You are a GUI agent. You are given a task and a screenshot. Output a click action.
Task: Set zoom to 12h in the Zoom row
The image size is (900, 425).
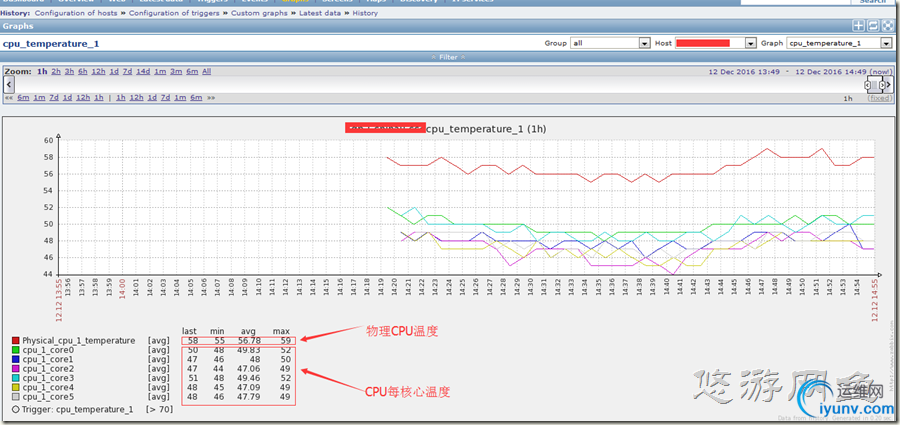tap(98, 71)
